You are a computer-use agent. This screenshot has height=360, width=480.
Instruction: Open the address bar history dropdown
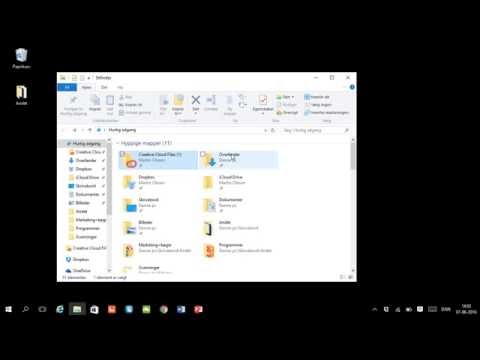[266, 130]
